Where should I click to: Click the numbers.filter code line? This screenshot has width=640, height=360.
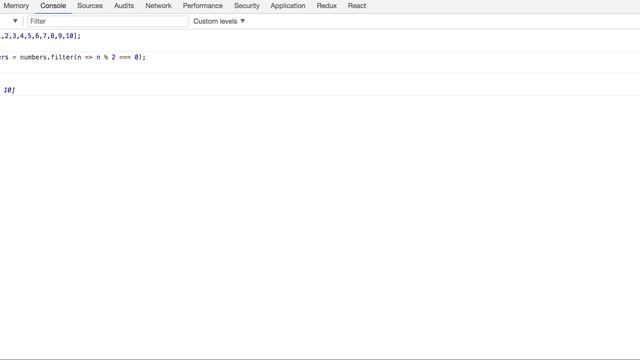click(x=73, y=57)
